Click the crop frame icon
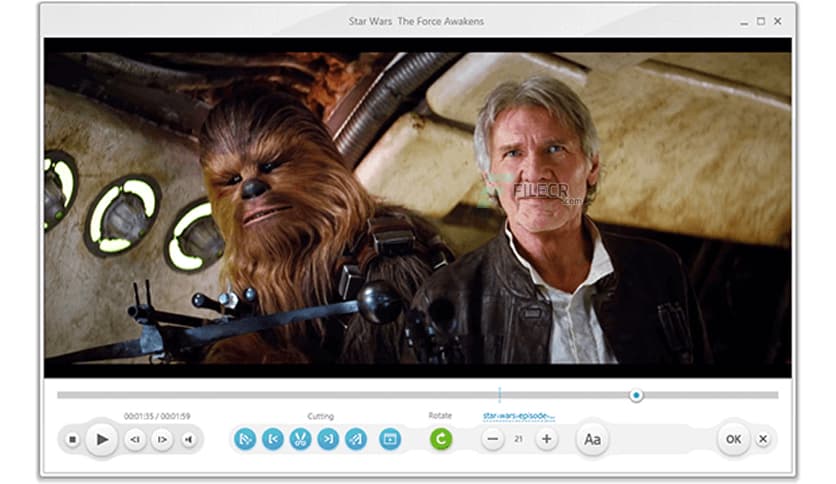This screenshot has height=484, width=836. (x=390, y=439)
